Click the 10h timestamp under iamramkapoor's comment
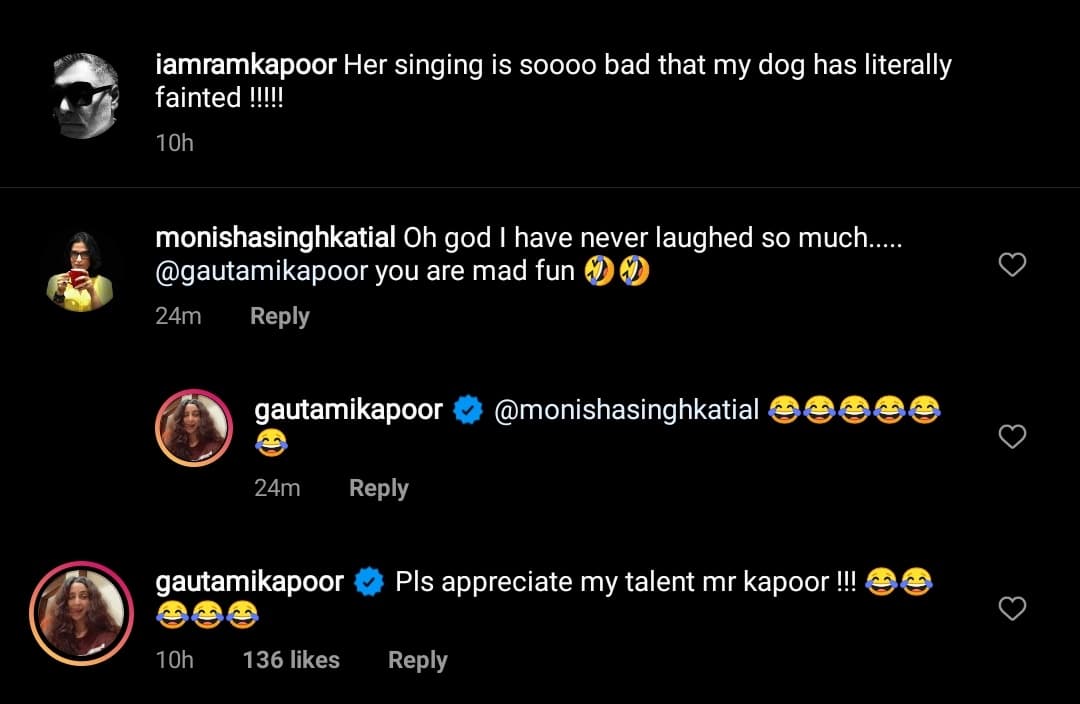Viewport: 1080px width, 704px height. 174,143
